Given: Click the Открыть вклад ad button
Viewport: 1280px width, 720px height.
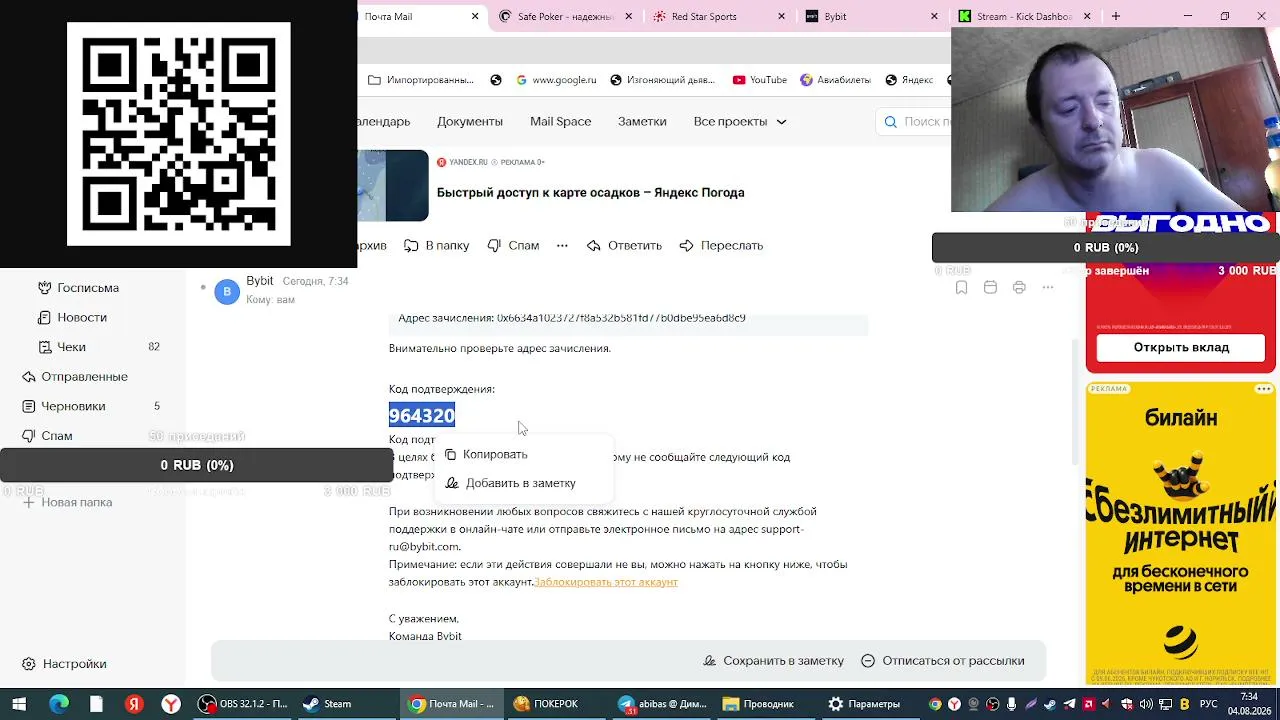Looking at the screenshot, I should pyautogui.click(x=1181, y=347).
